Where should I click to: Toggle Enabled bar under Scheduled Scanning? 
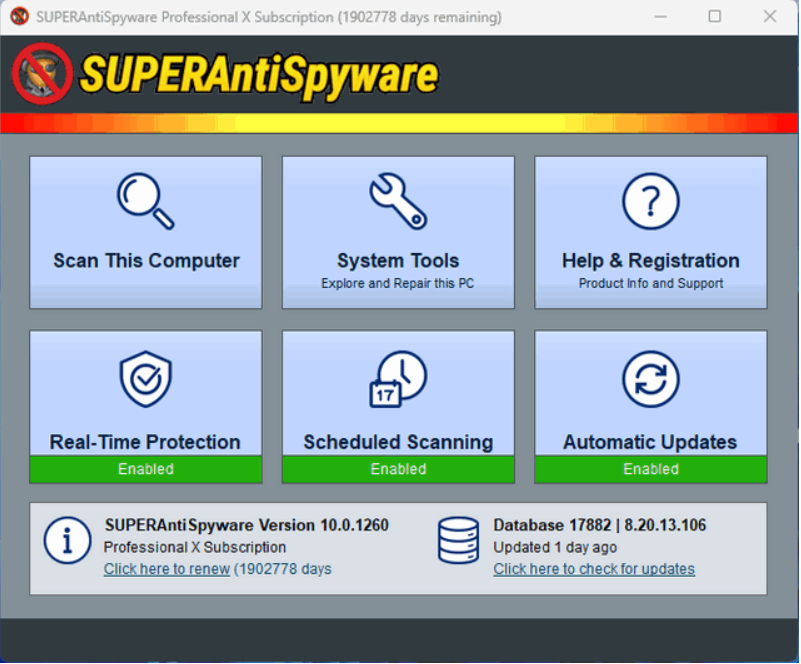[398, 469]
